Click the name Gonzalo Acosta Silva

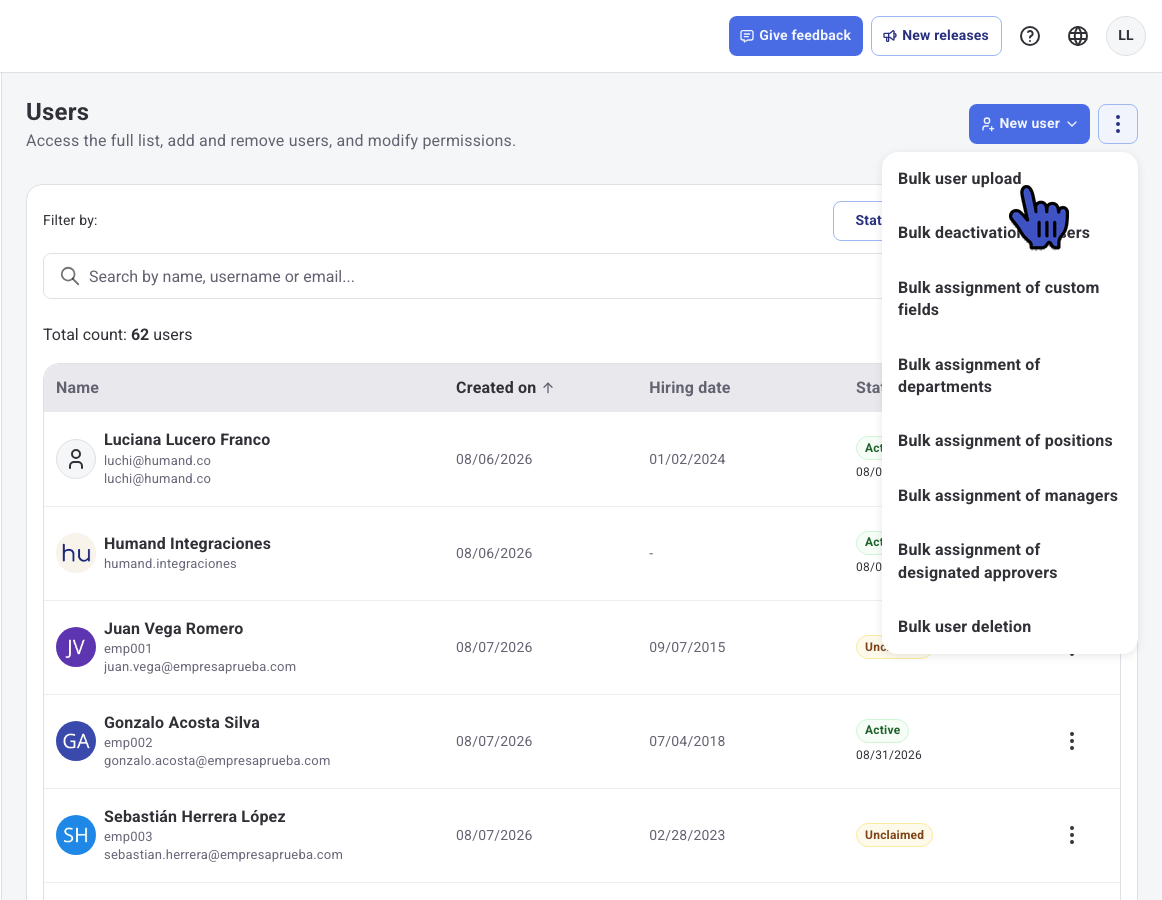182,723
